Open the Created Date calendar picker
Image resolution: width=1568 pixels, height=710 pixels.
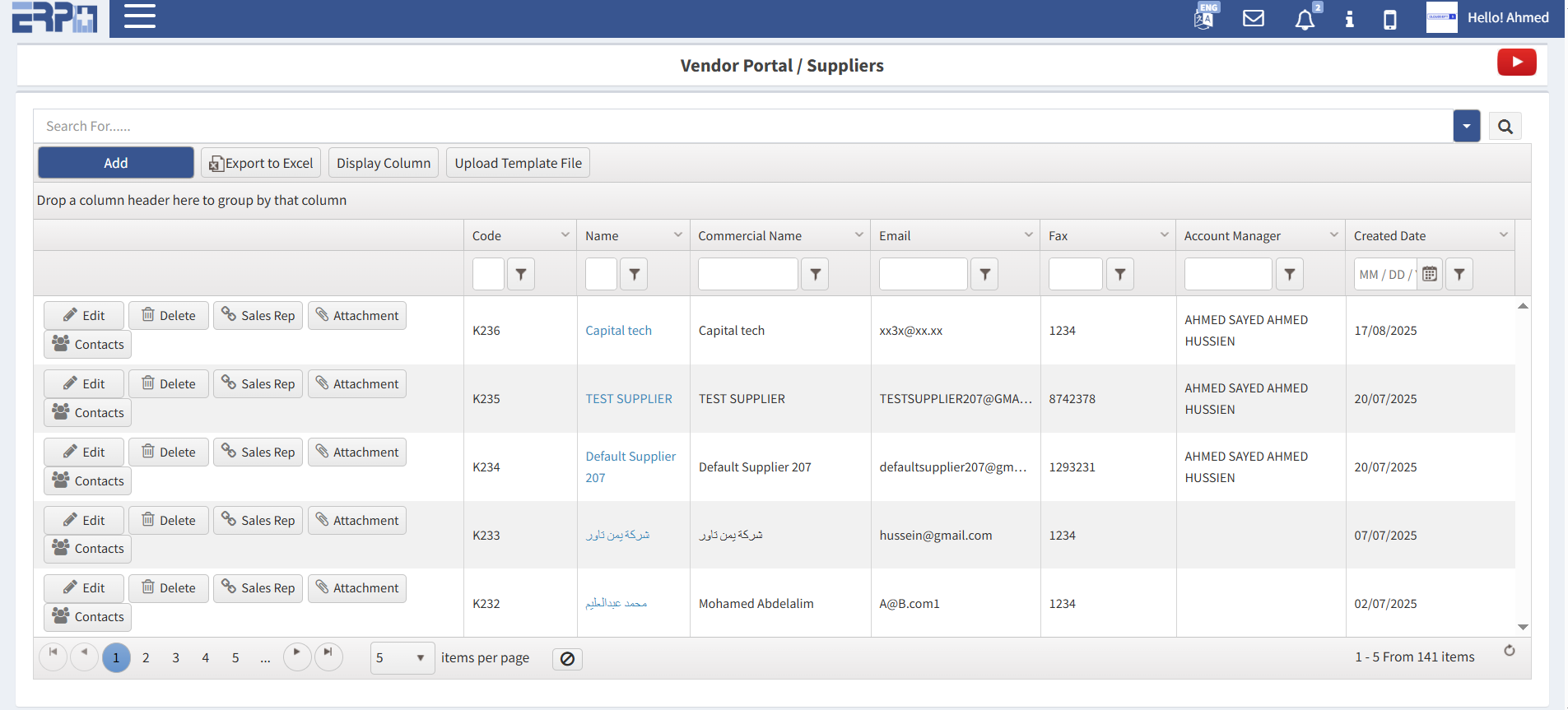point(1430,275)
